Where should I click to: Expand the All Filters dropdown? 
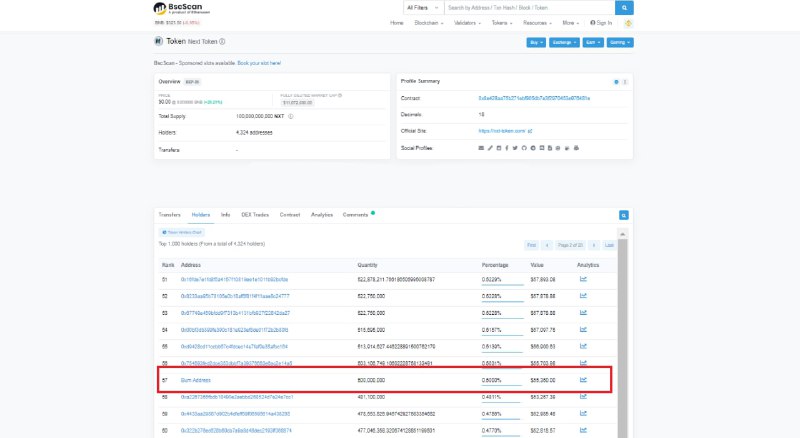423,8
